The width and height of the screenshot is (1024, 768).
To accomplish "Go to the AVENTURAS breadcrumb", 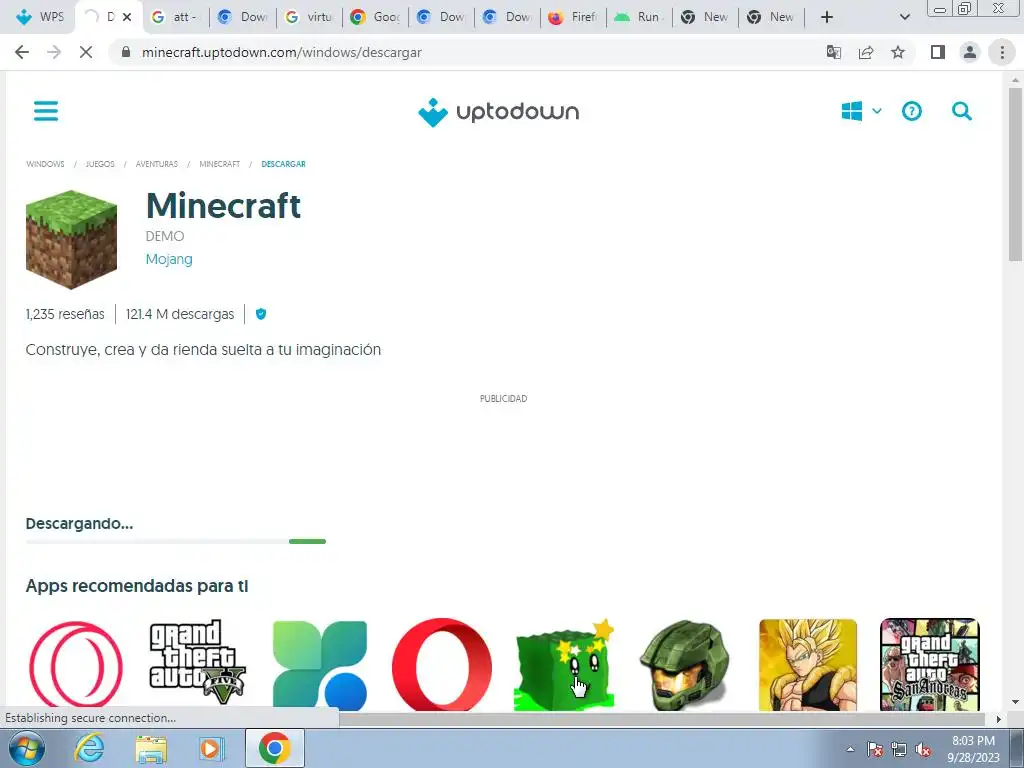I will [157, 164].
